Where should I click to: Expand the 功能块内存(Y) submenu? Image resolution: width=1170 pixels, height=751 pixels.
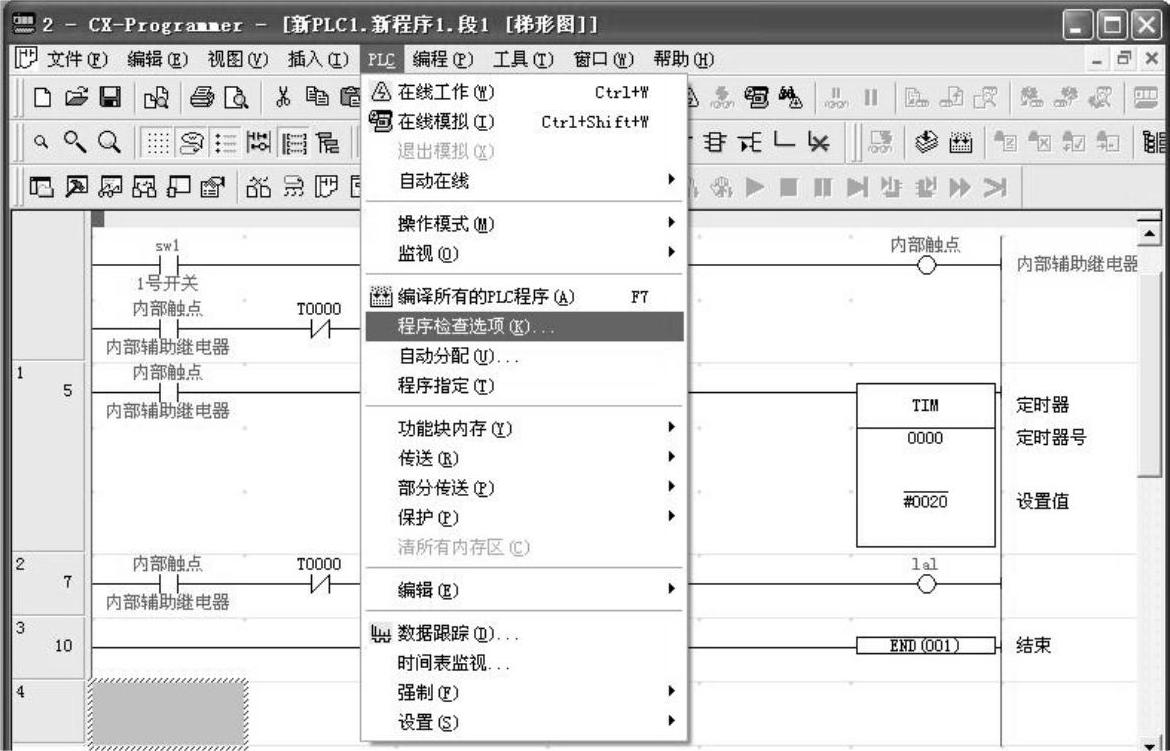point(525,429)
